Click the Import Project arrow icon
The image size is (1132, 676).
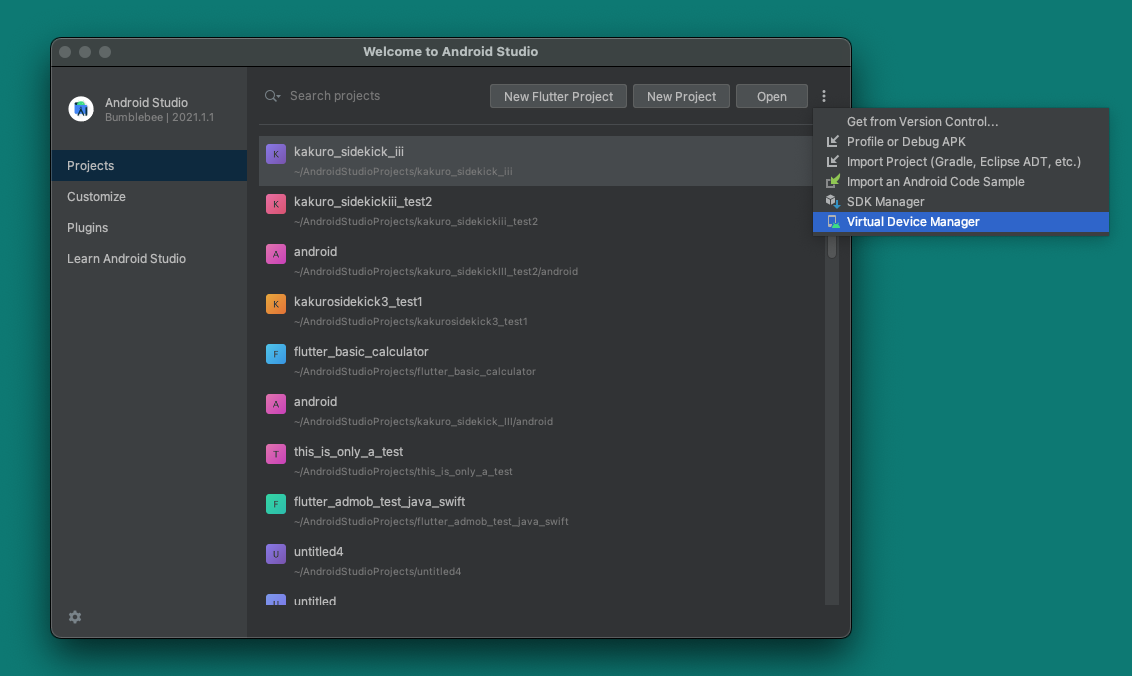click(833, 162)
